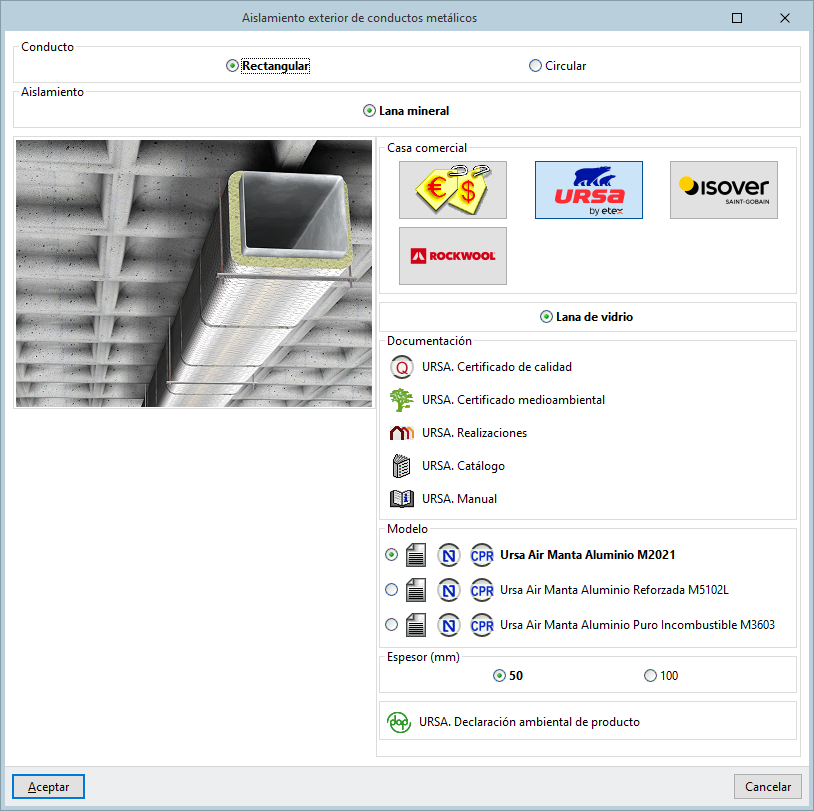Open CPR icon for Manta Aluminio M2021

coord(482,555)
